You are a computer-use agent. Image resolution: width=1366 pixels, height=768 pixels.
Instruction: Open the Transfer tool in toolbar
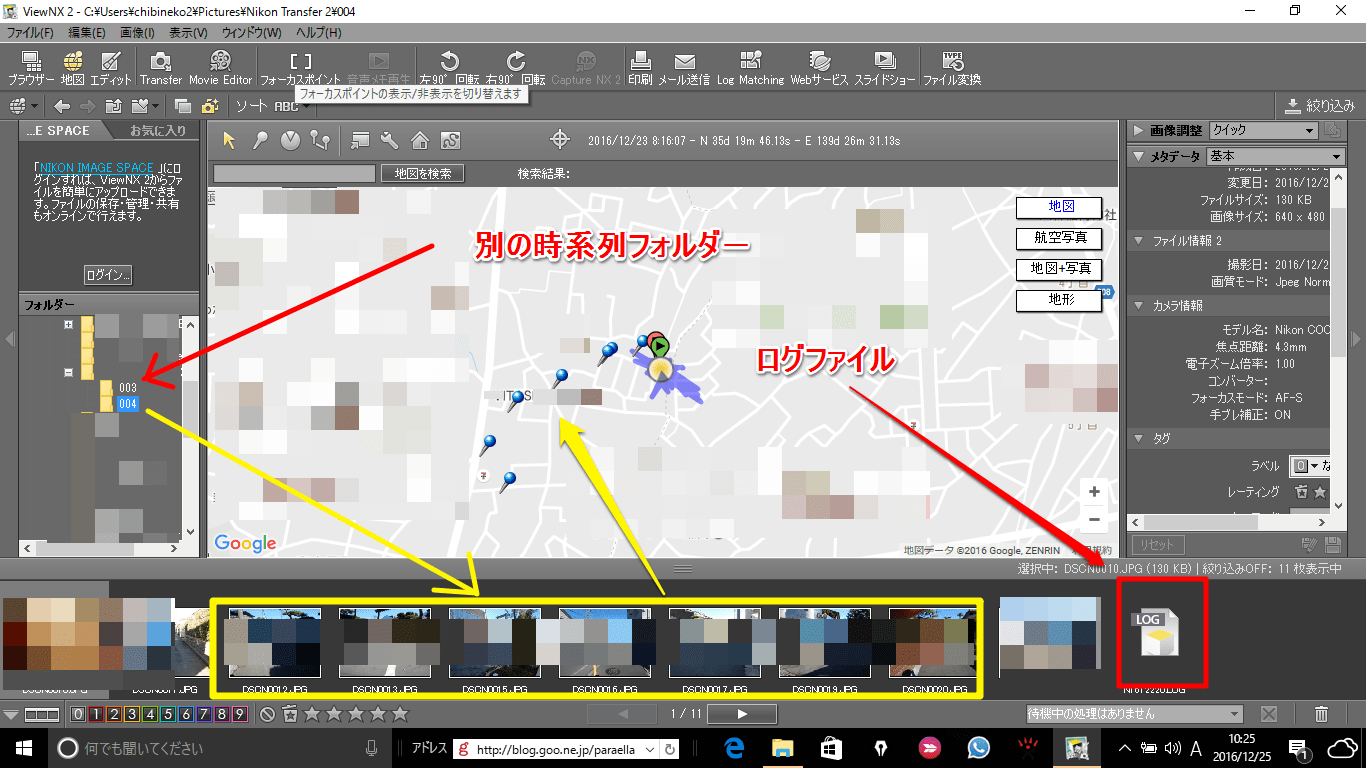[x=160, y=67]
